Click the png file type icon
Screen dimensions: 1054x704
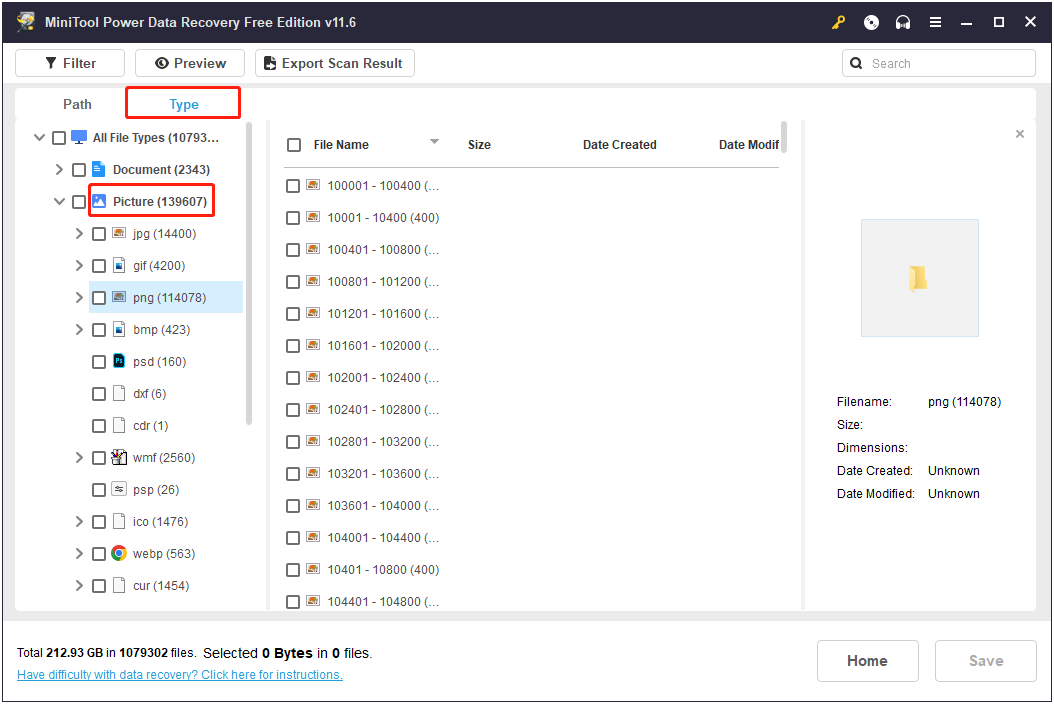pos(119,297)
